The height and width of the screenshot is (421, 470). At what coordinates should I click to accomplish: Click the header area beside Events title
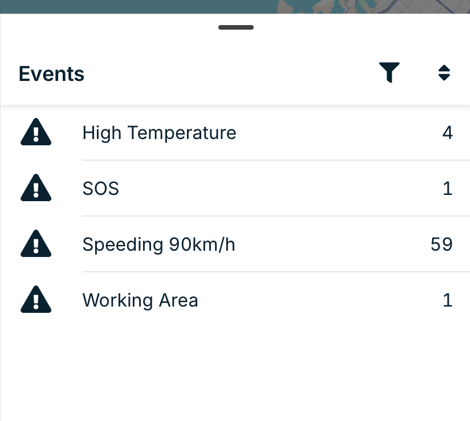point(230,73)
